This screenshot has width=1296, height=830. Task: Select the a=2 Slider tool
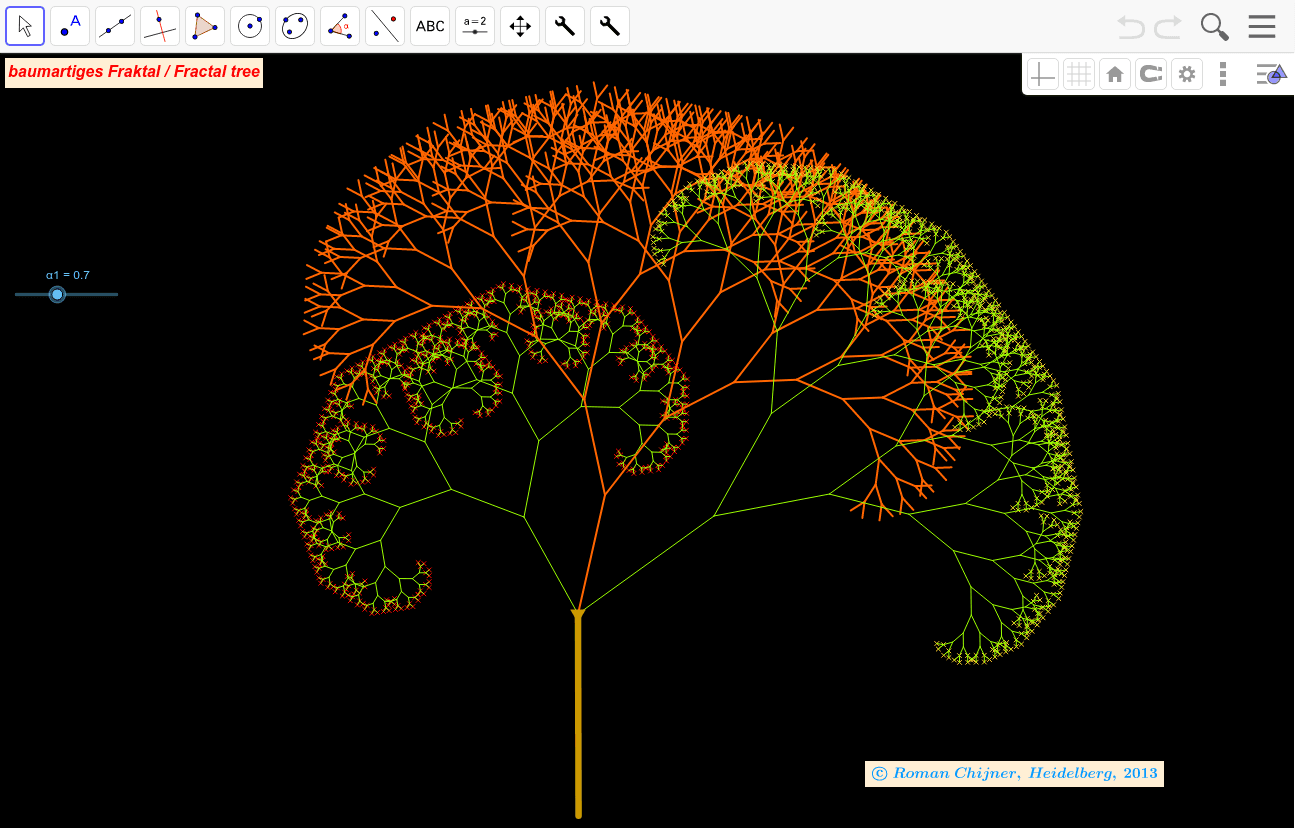475,26
